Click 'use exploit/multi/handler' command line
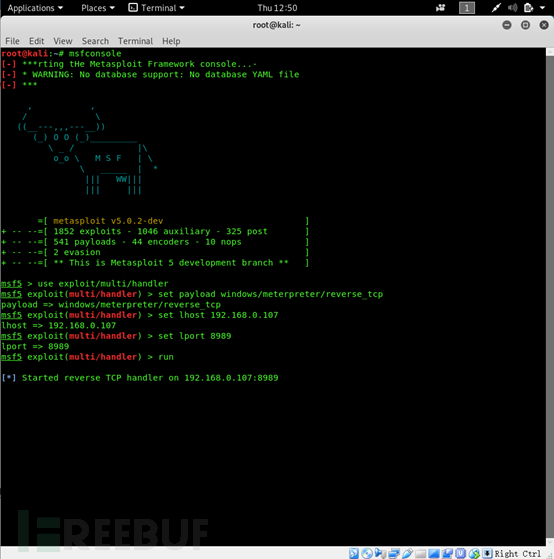The height and width of the screenshot is (559, 554). point(103,284)
